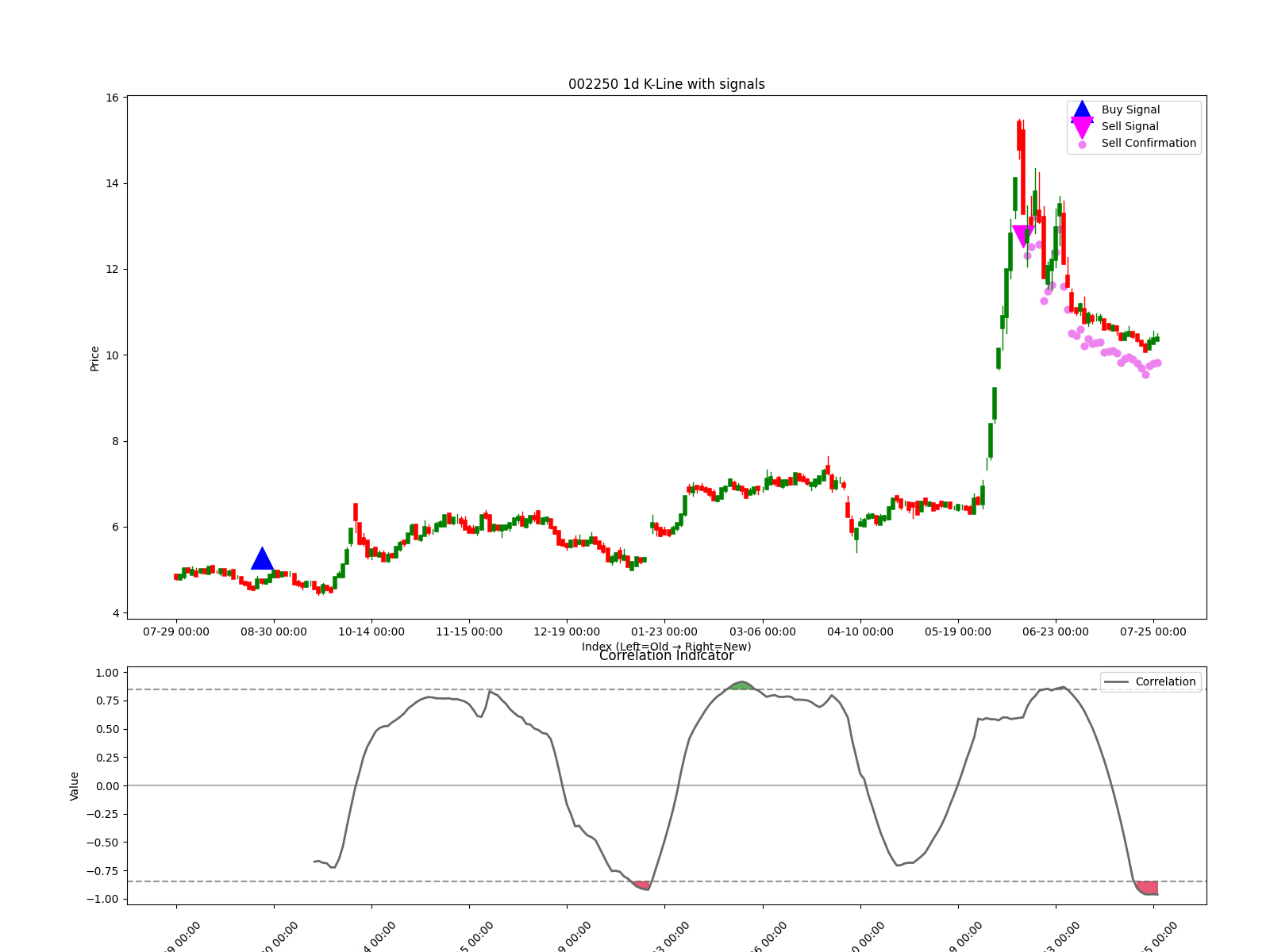Select the Sell Signal legend triangle icon

click(x=1082, y=127)
